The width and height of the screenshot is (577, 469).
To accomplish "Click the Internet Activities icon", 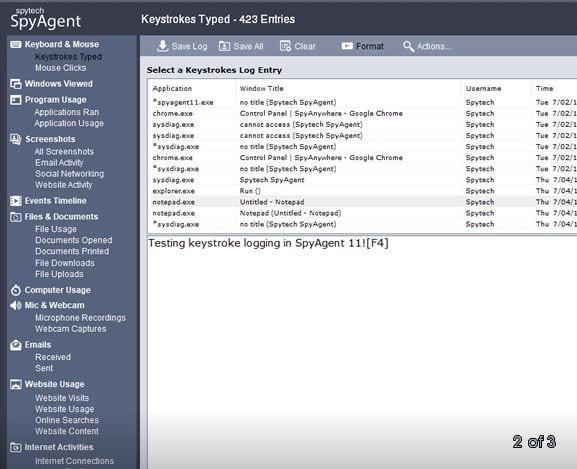I will tap(16, 447).
